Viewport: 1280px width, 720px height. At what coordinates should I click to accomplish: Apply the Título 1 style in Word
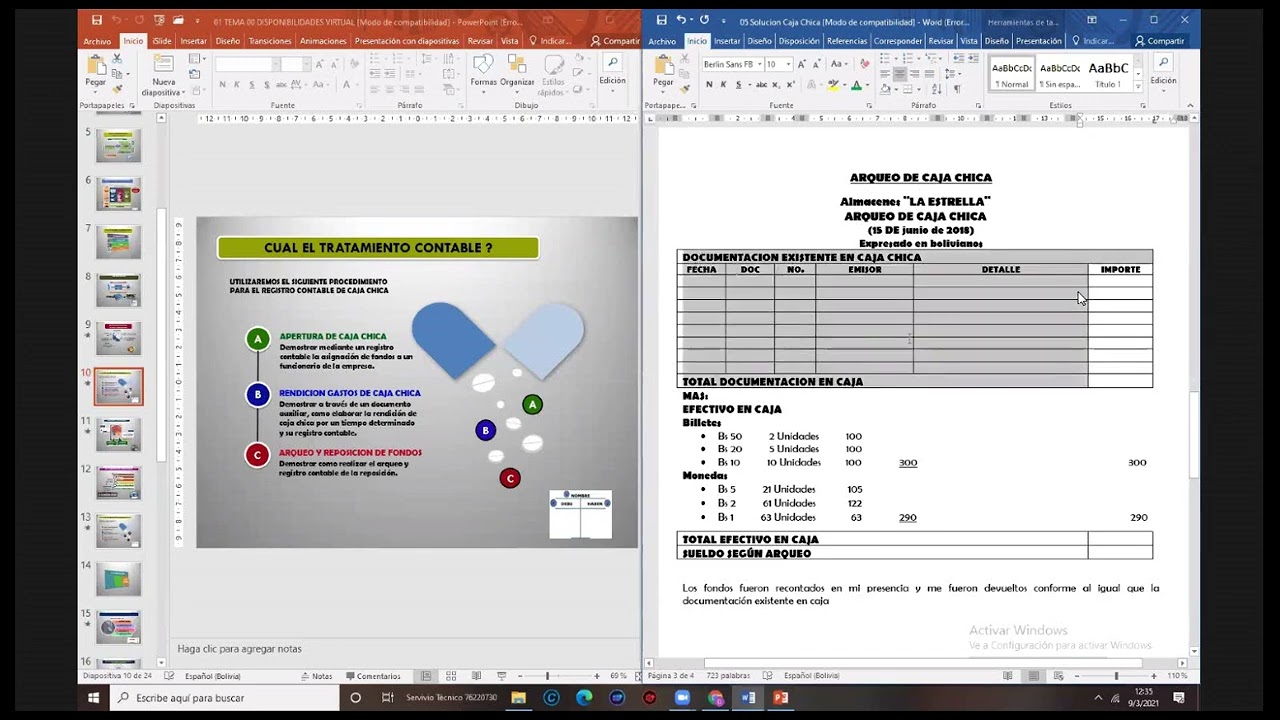tap(1108, 74)
